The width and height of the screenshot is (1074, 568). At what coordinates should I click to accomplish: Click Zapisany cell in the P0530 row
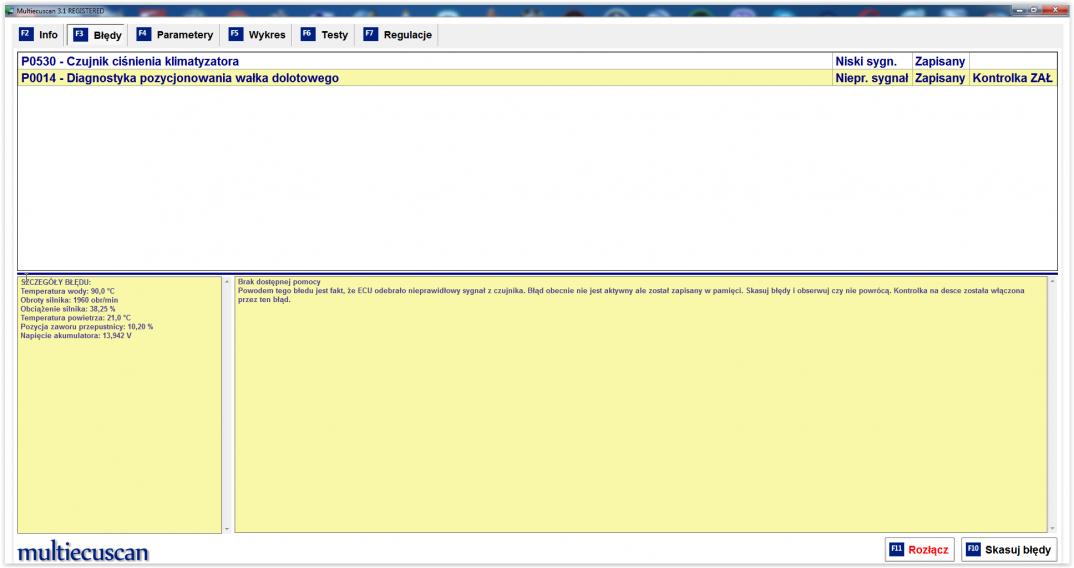[940, 61]
